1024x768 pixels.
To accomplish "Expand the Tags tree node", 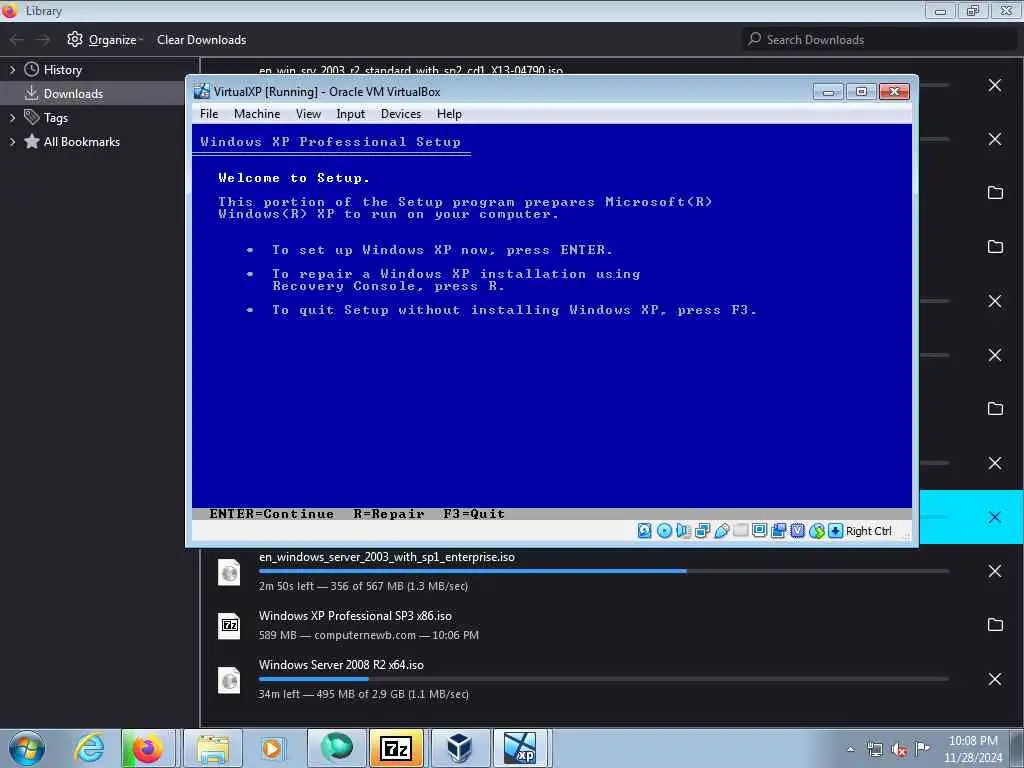I will pyautogui.click(x=12, y=118).
